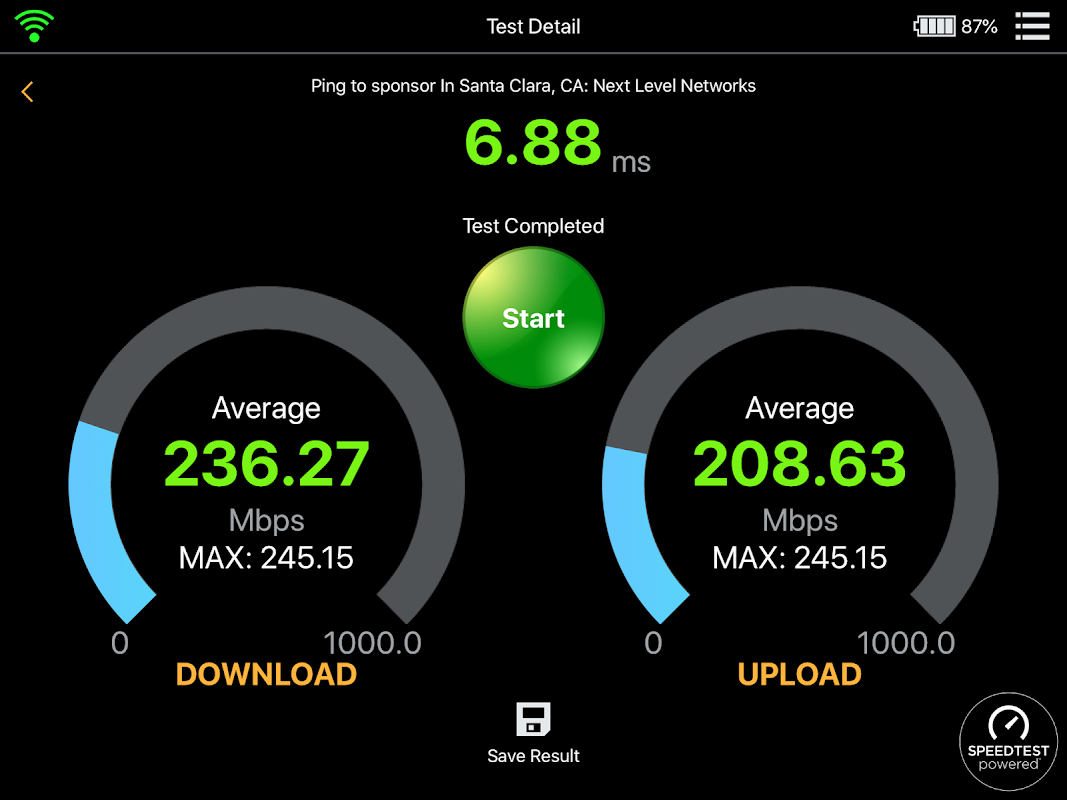Click the Test Completed status text
The image size is (1067, 800).
533,226
